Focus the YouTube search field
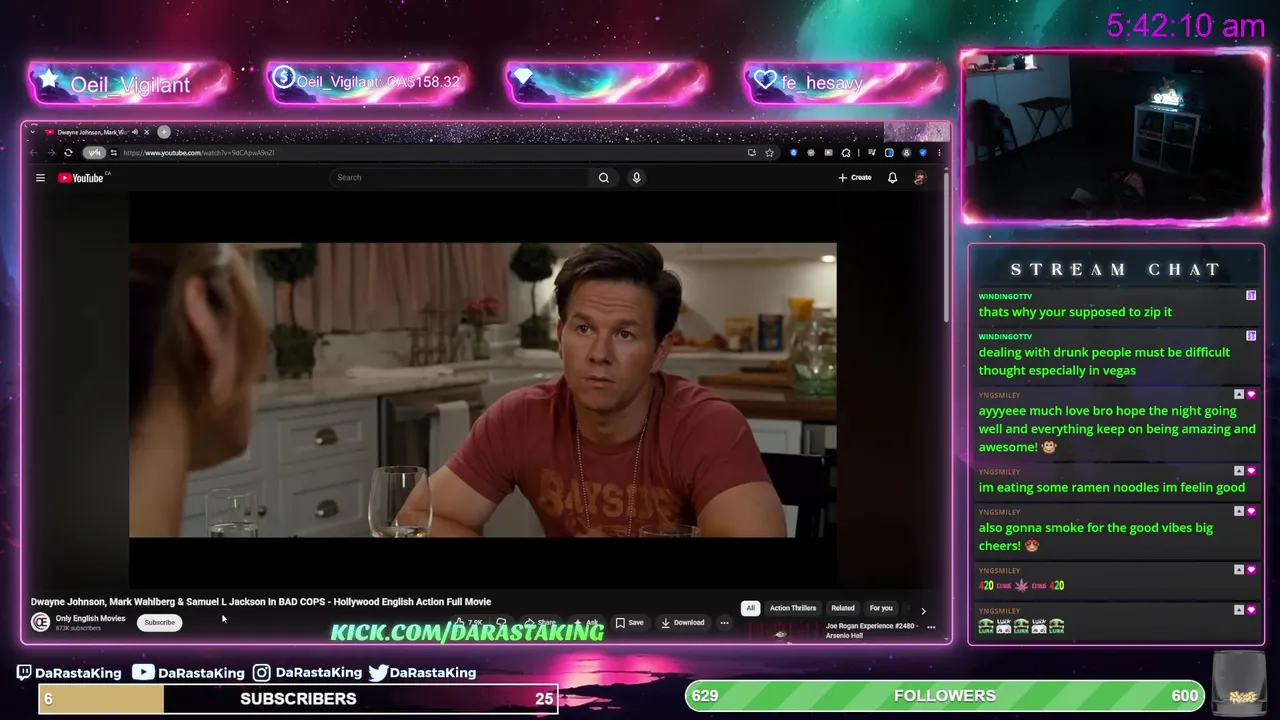 (x=460, y=178)
